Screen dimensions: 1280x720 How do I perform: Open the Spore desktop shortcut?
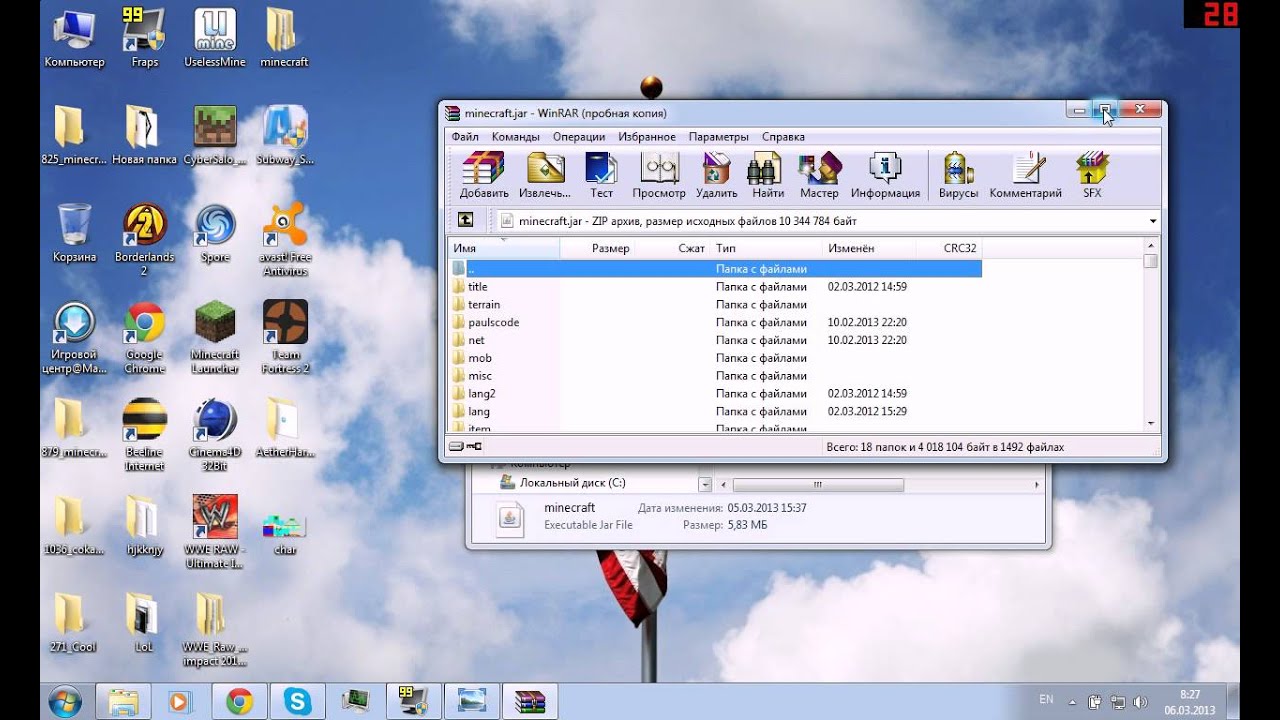pos(215,233)
